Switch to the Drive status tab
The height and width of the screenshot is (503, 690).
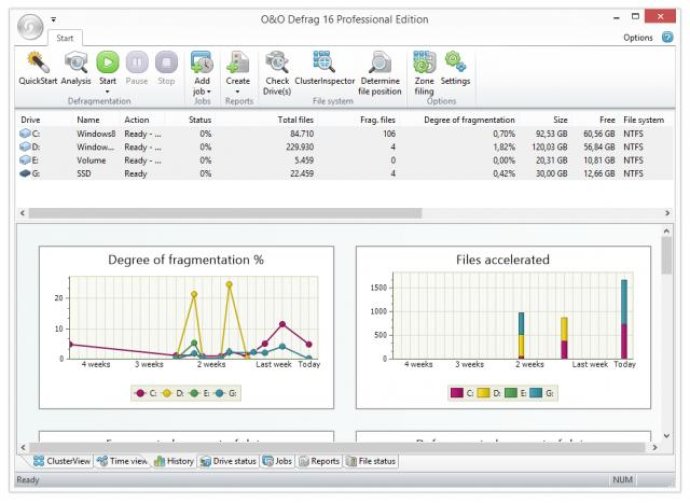coord(228,461)
